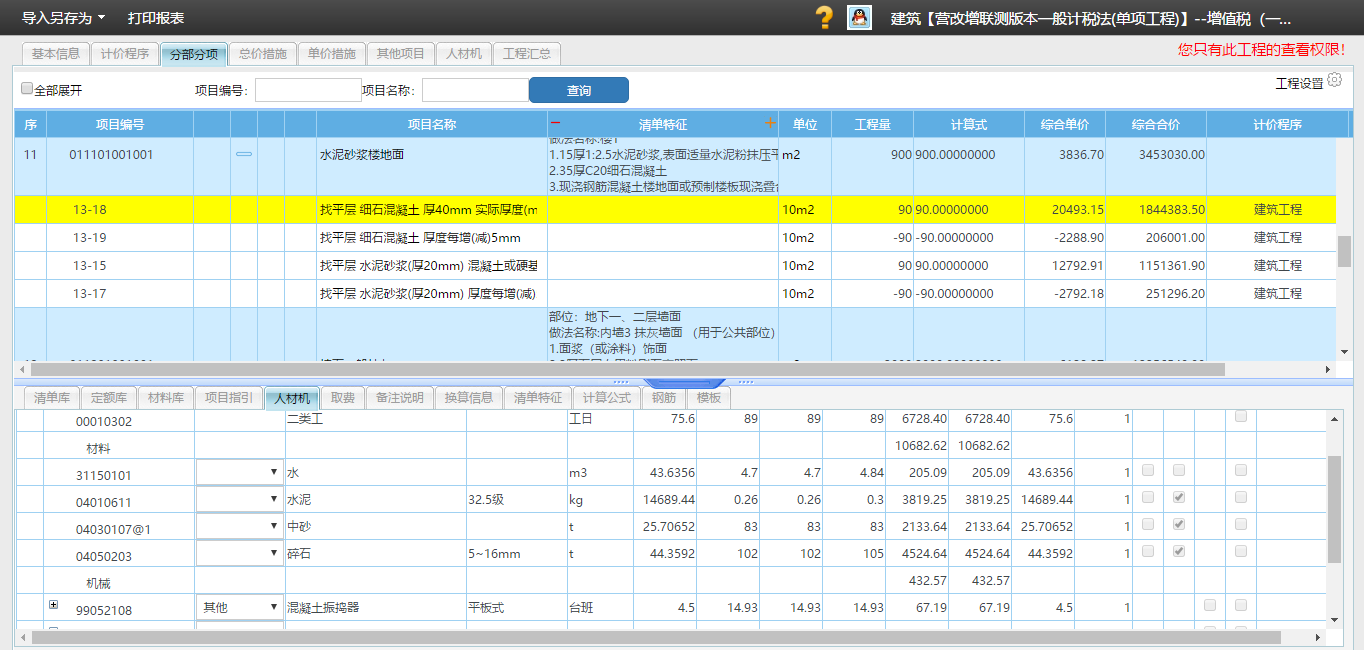Click the 查询 search button
This screenshot has width=1364, height=650.
pyautogui.click(x=579, y=90)
